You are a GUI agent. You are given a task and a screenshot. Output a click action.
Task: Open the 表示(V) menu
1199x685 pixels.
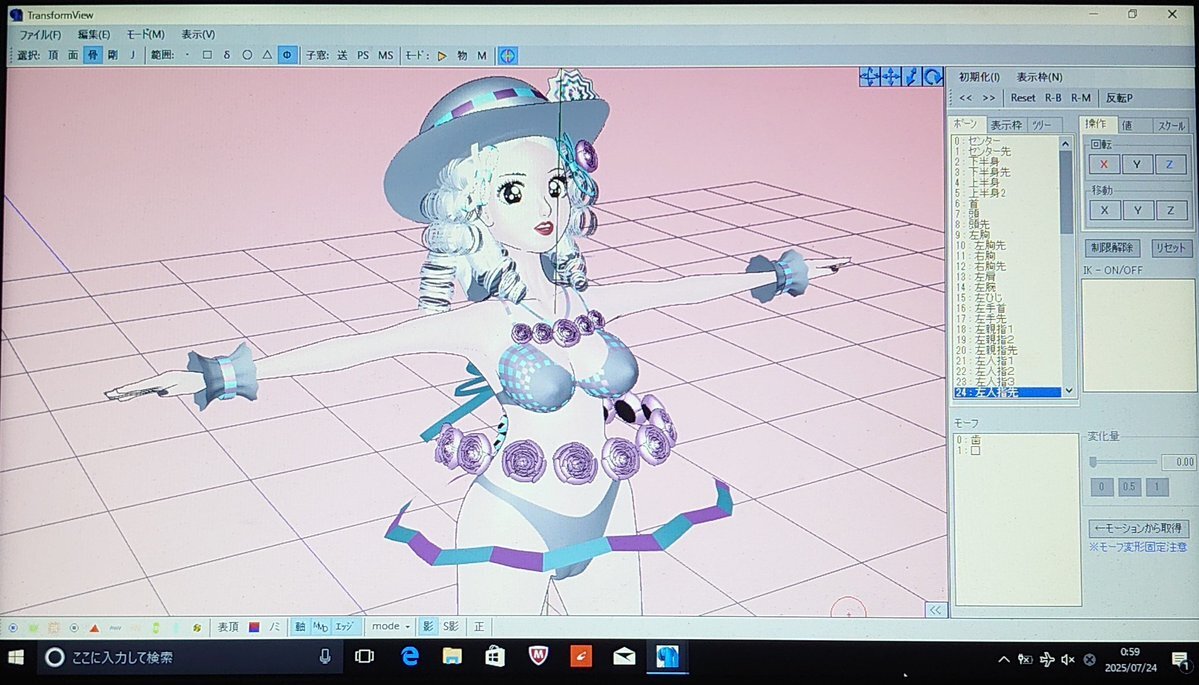coord(198,34)
